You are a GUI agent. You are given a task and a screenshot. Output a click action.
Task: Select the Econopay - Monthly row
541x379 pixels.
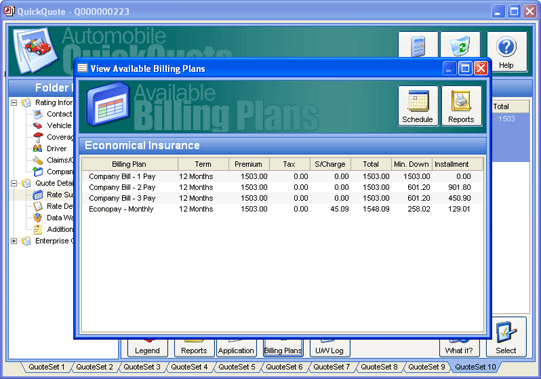282,209
